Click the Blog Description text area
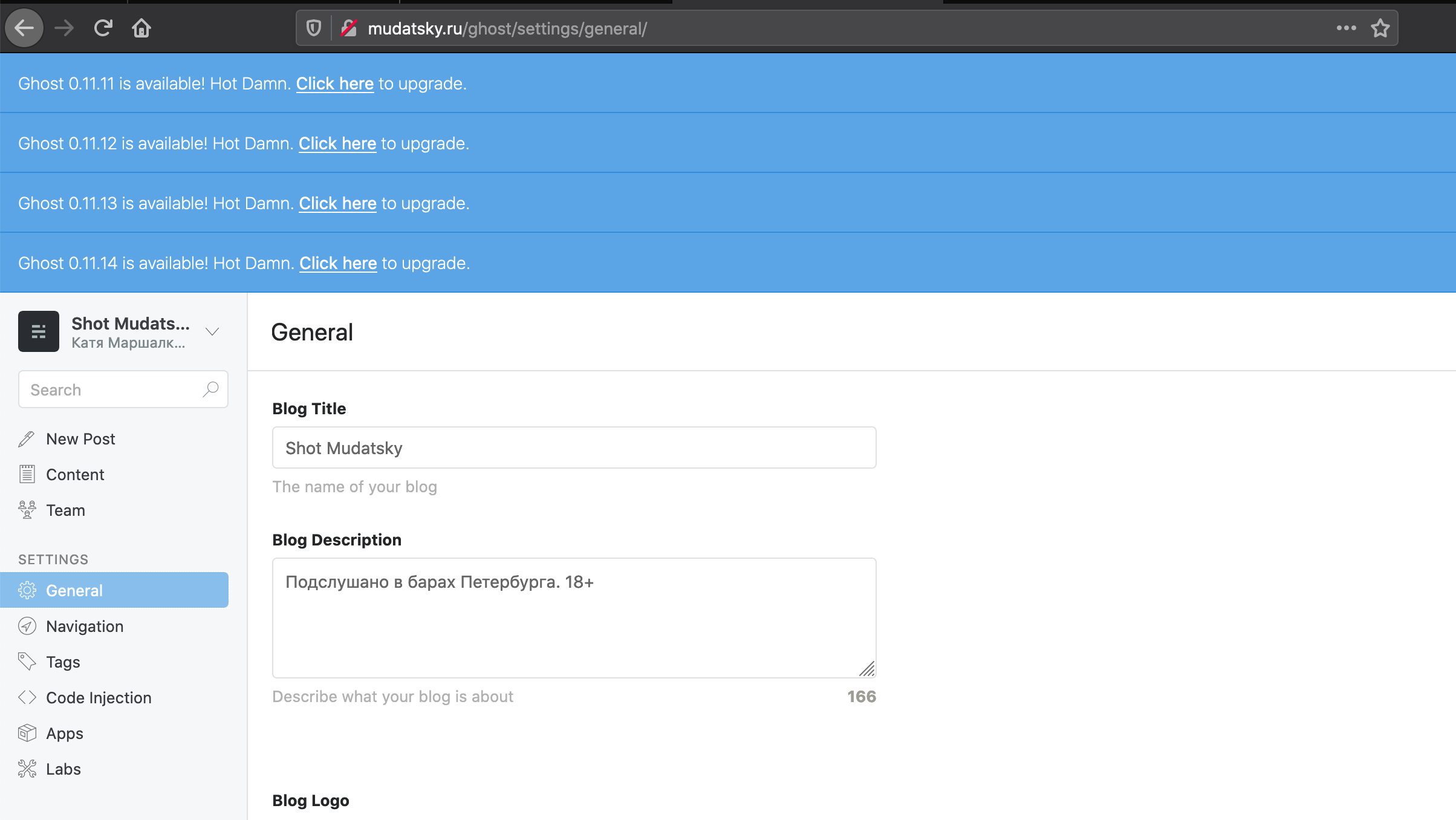The width and height of the screenshot is (1456, 820). pos(573,617)
